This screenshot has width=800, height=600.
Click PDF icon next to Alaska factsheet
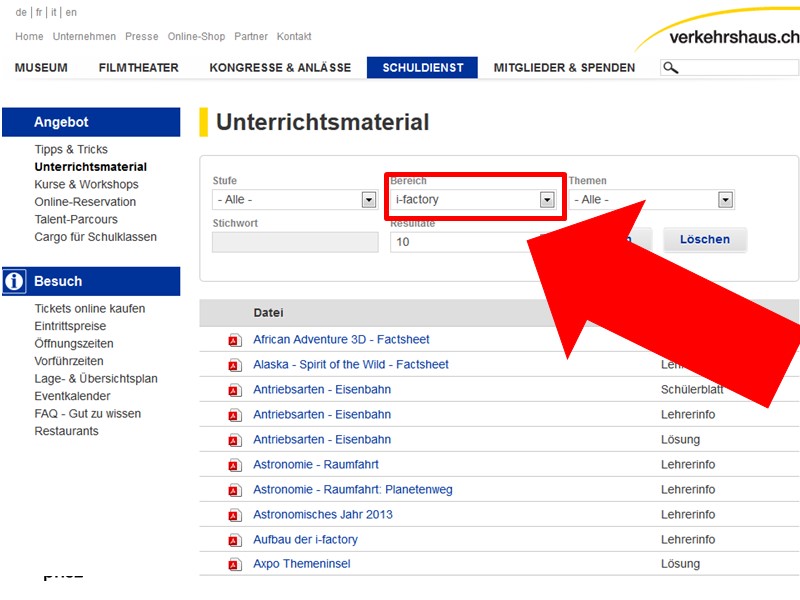pyautogui.click(x=234, y=365)
